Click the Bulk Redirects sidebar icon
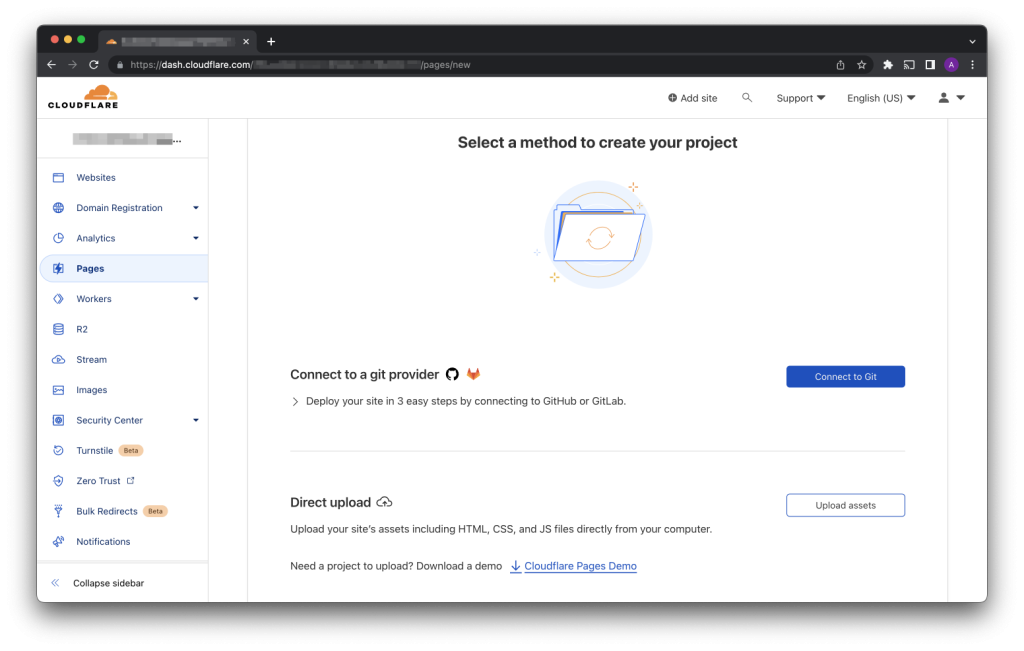 coord(58,511)
